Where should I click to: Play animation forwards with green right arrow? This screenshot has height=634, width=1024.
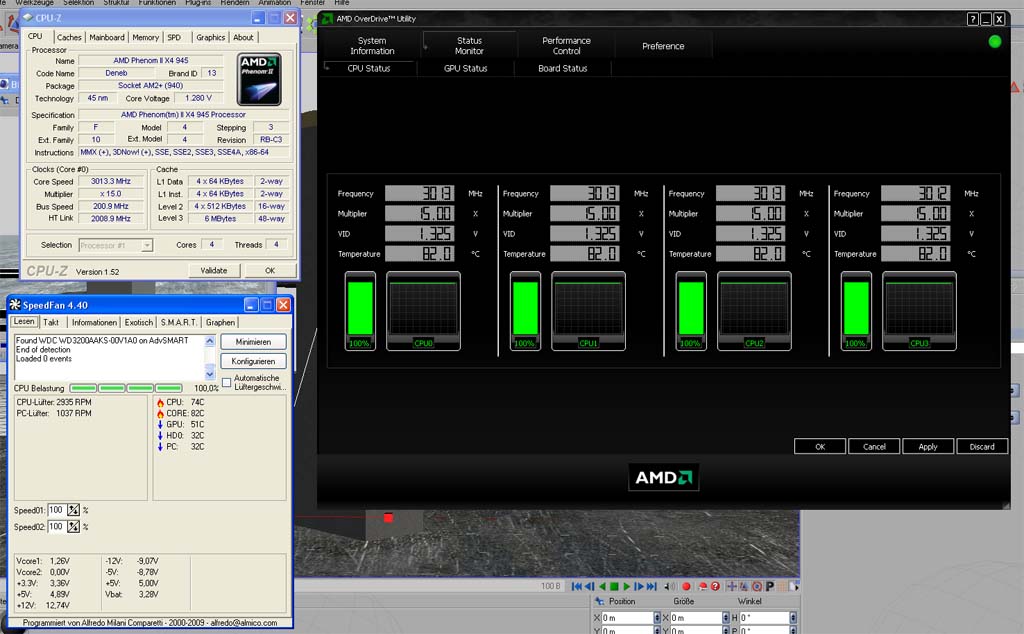tap(627, 586)
